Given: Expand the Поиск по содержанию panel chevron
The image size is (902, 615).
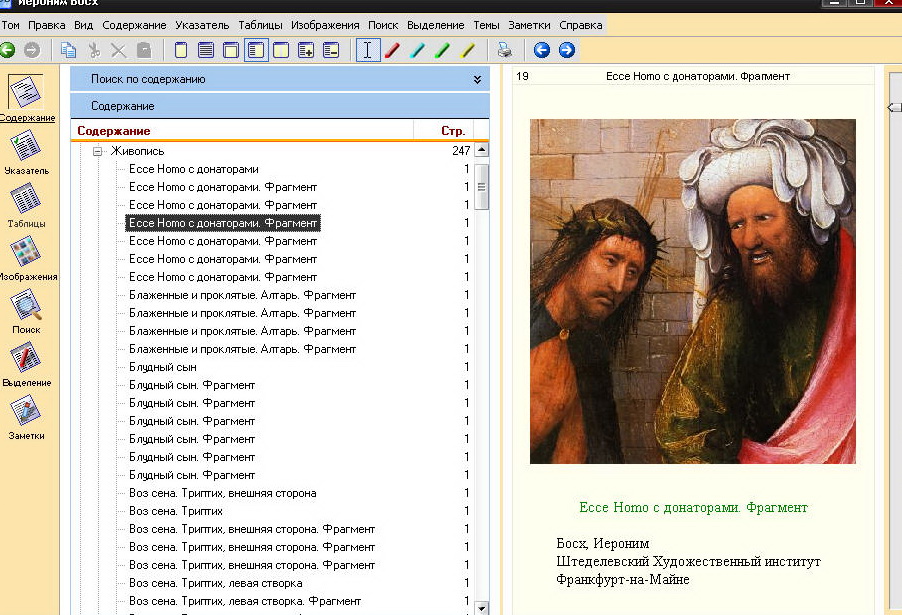Looking at the screenshot, I should click(x=477, y=79).
